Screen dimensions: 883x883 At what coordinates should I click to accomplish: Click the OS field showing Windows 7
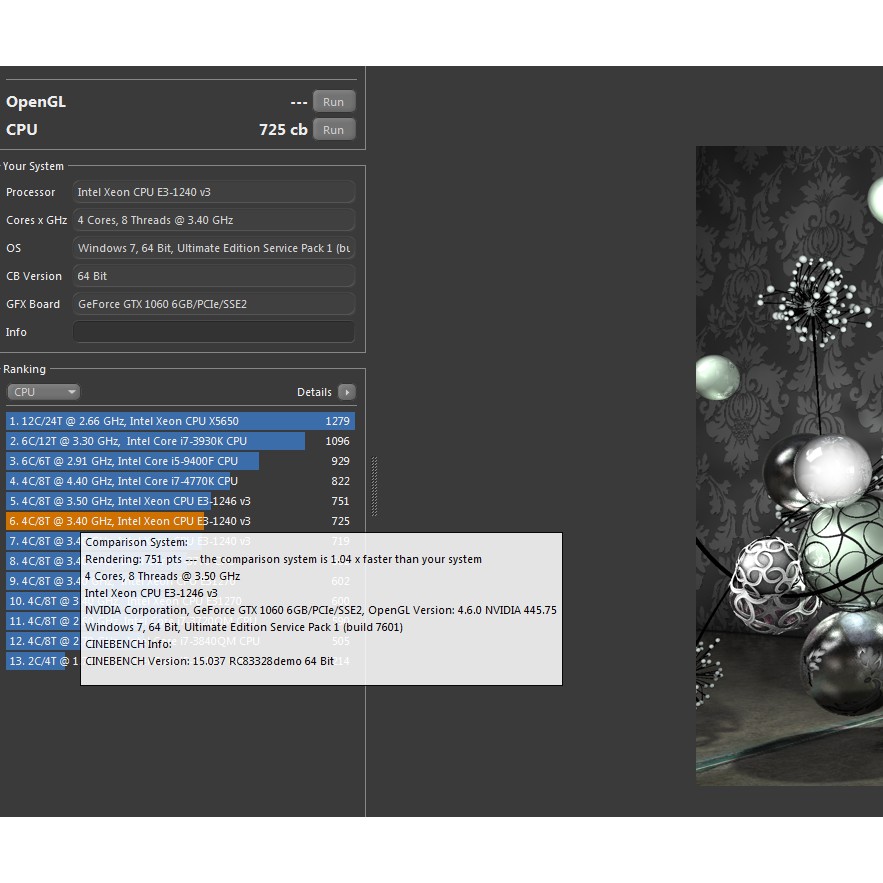(214, 248)
